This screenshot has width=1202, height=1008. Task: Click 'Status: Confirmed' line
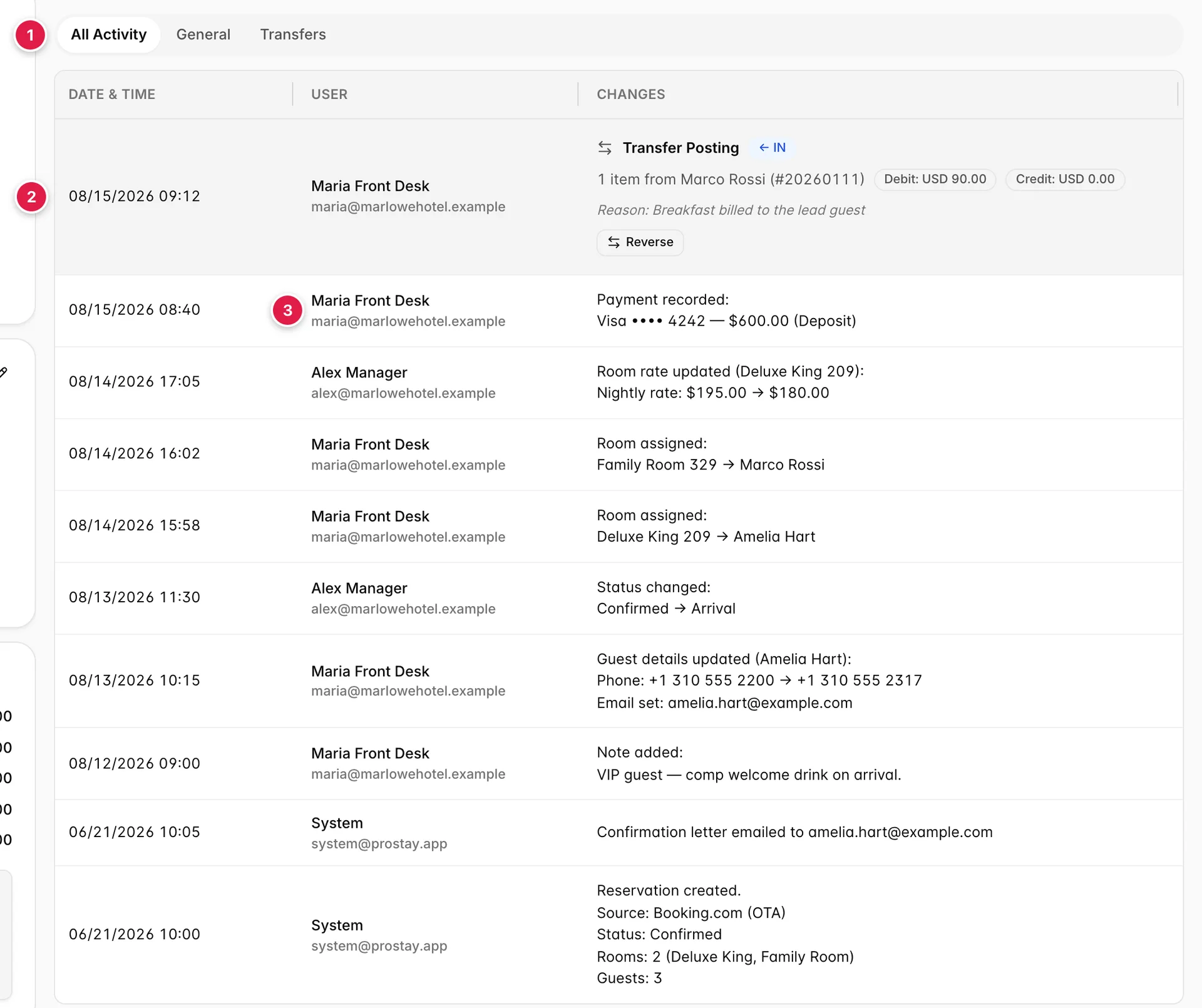(659, 935)
